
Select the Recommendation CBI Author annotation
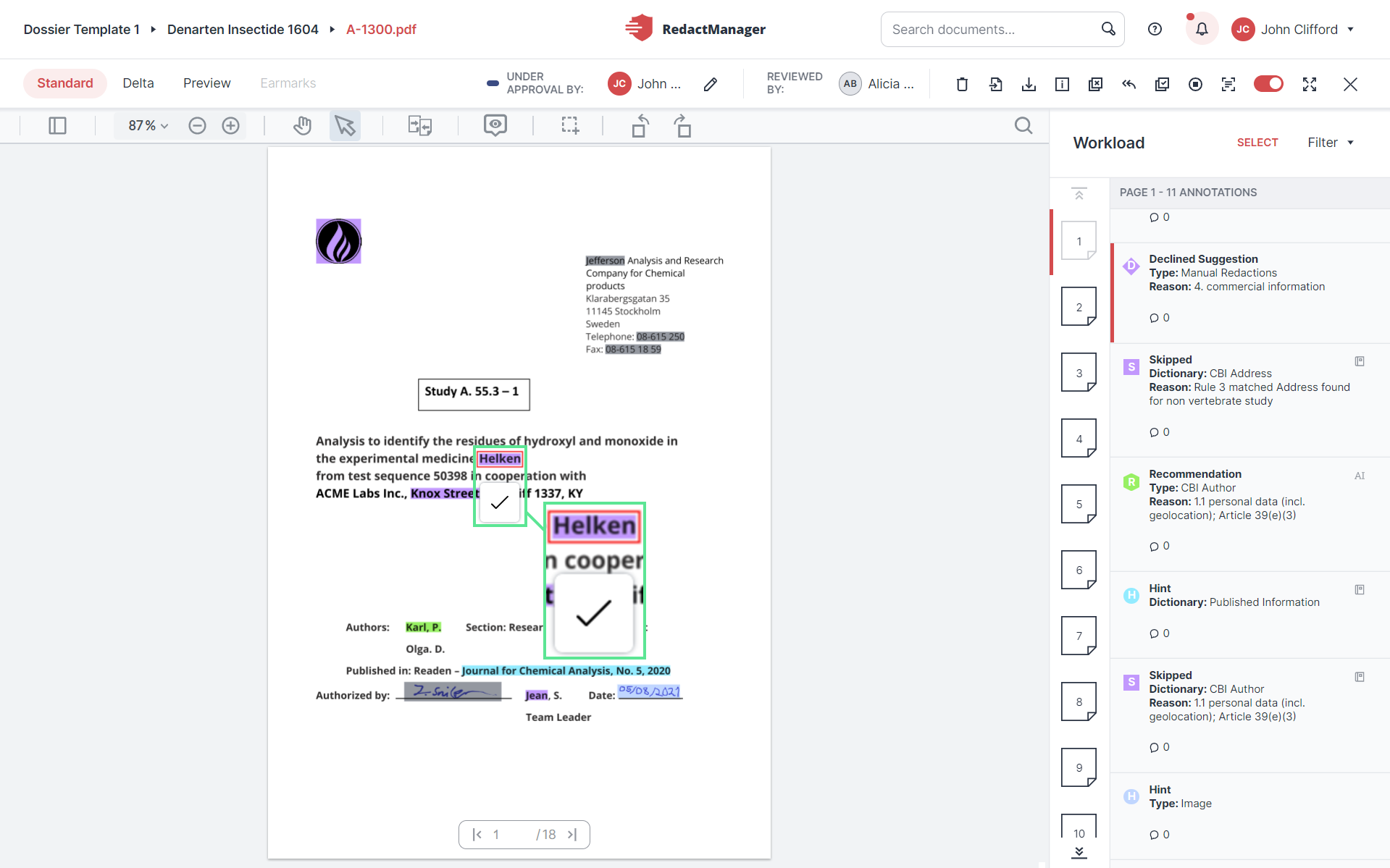click(1249, 514)
